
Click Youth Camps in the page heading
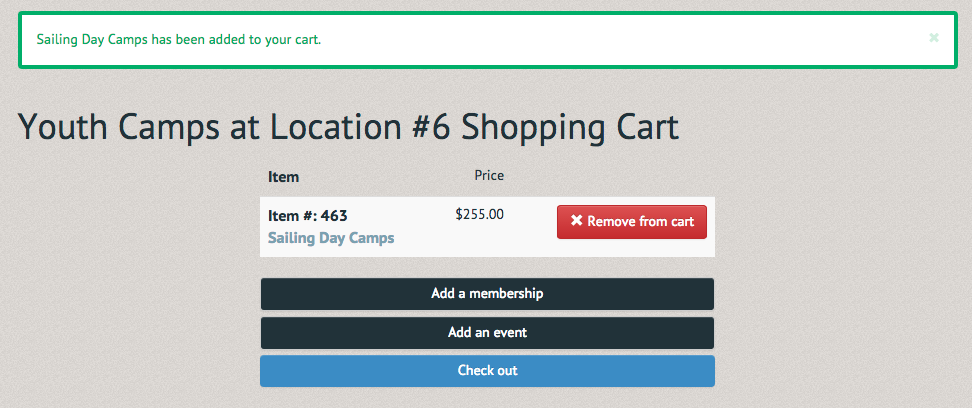tap(118, 127)
